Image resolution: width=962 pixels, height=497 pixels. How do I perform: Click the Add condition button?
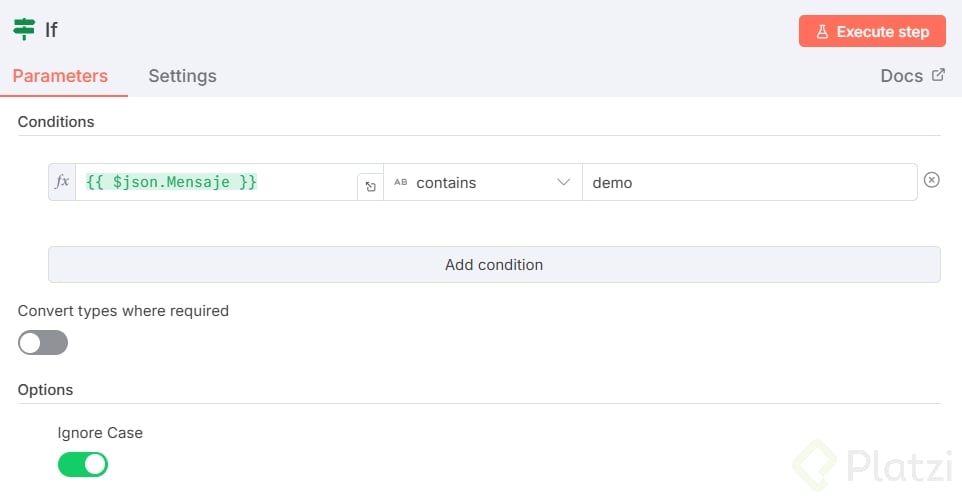tap(494, 265)
